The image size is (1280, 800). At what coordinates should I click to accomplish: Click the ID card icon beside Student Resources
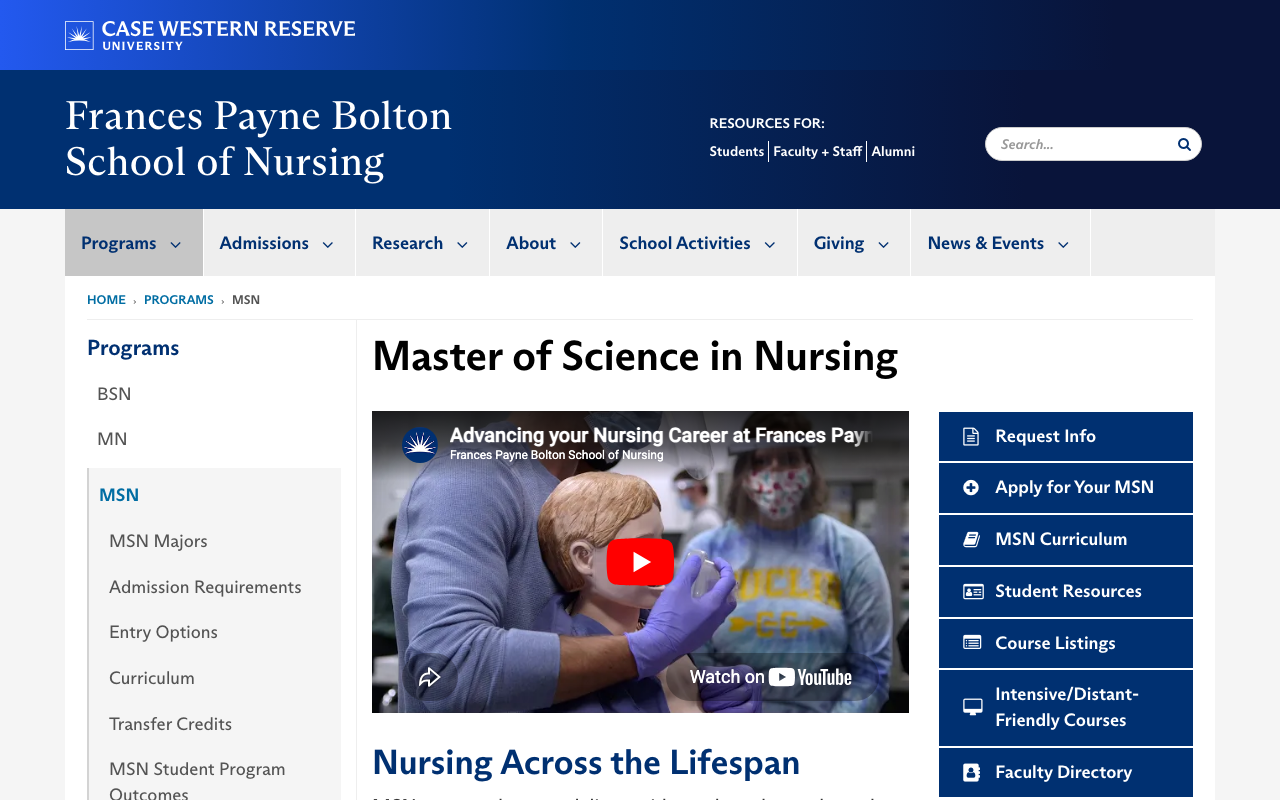point(973,591)
